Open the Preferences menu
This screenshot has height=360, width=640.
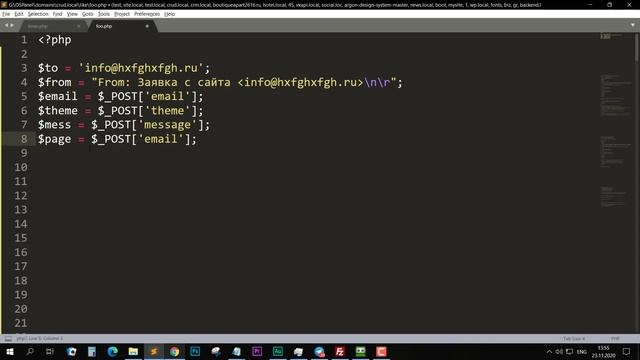tap(147, 14)
